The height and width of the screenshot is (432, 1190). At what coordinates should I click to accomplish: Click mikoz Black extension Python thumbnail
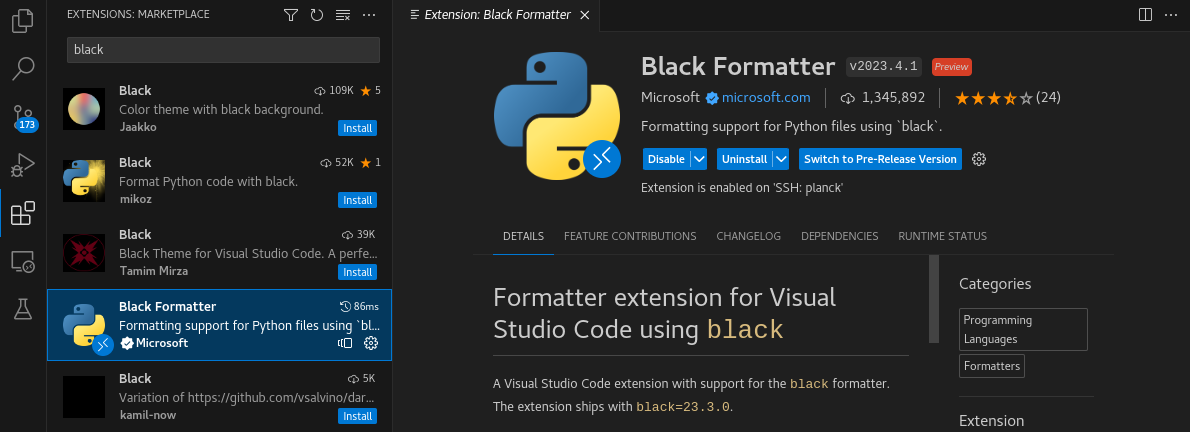[x=83, y=181]
